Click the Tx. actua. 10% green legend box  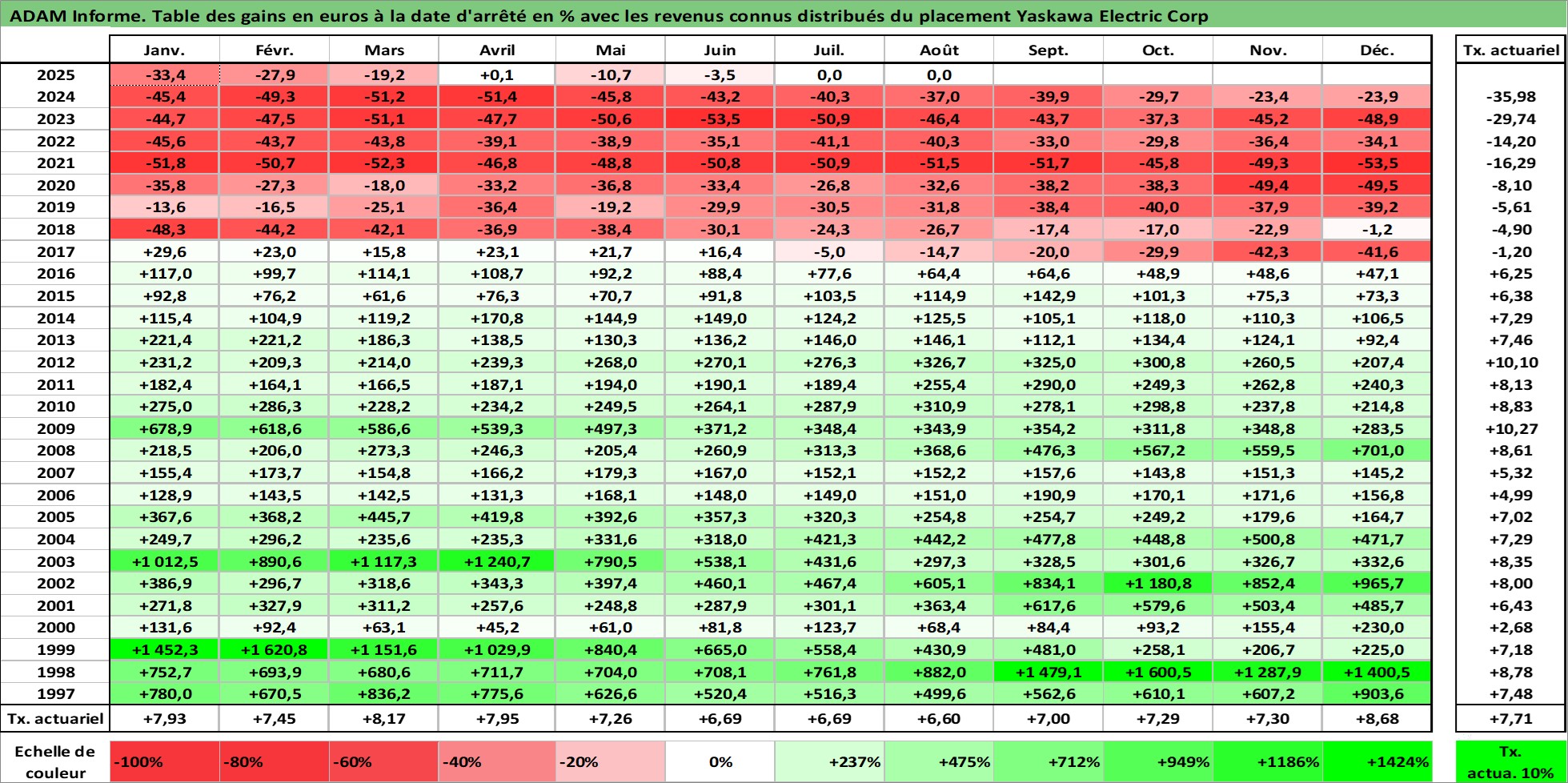pyautogui.click(x=1510, y=761)
